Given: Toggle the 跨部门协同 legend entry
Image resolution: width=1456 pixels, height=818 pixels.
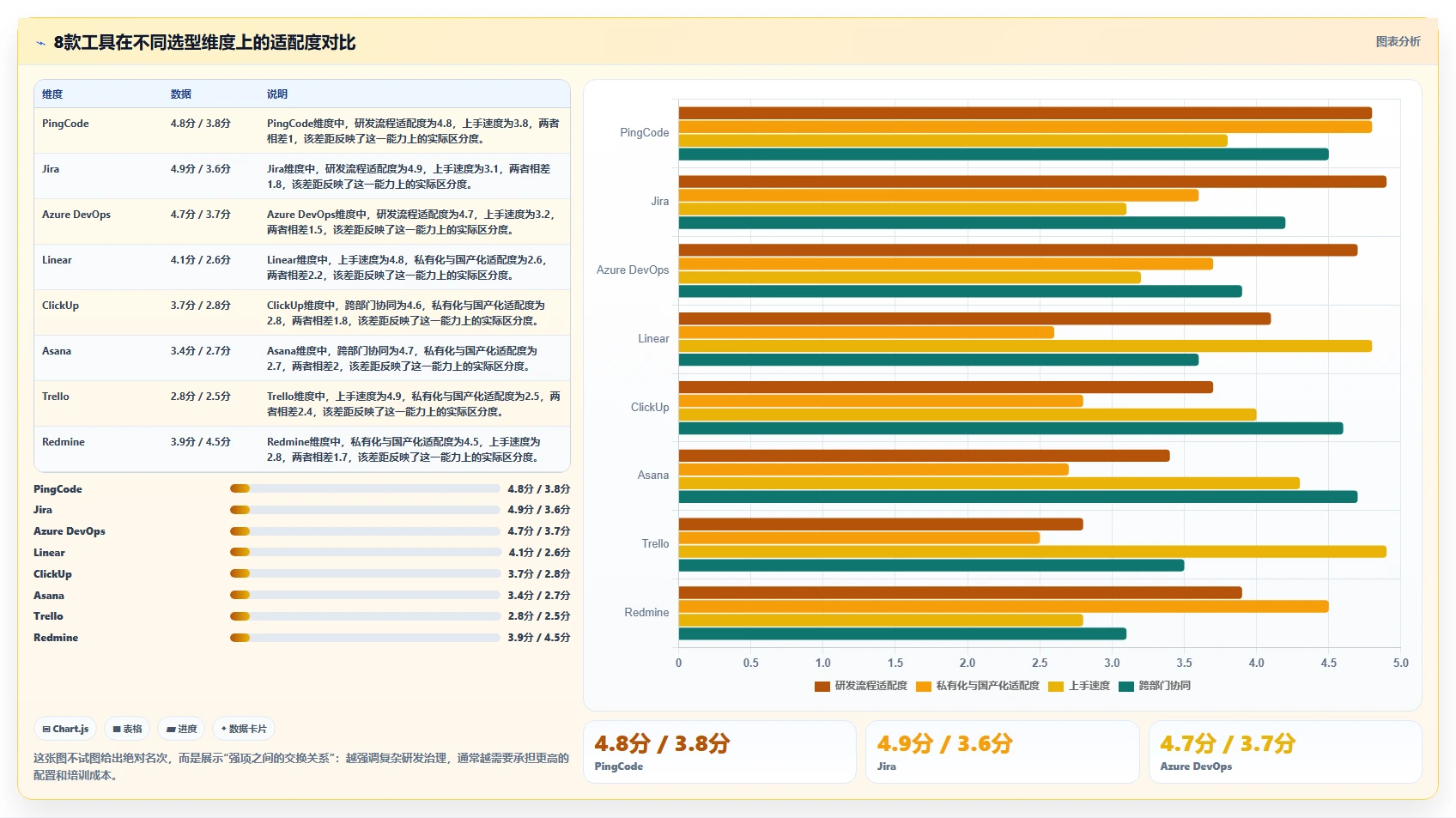Looking at the screenshot, I should [1155, 686].
